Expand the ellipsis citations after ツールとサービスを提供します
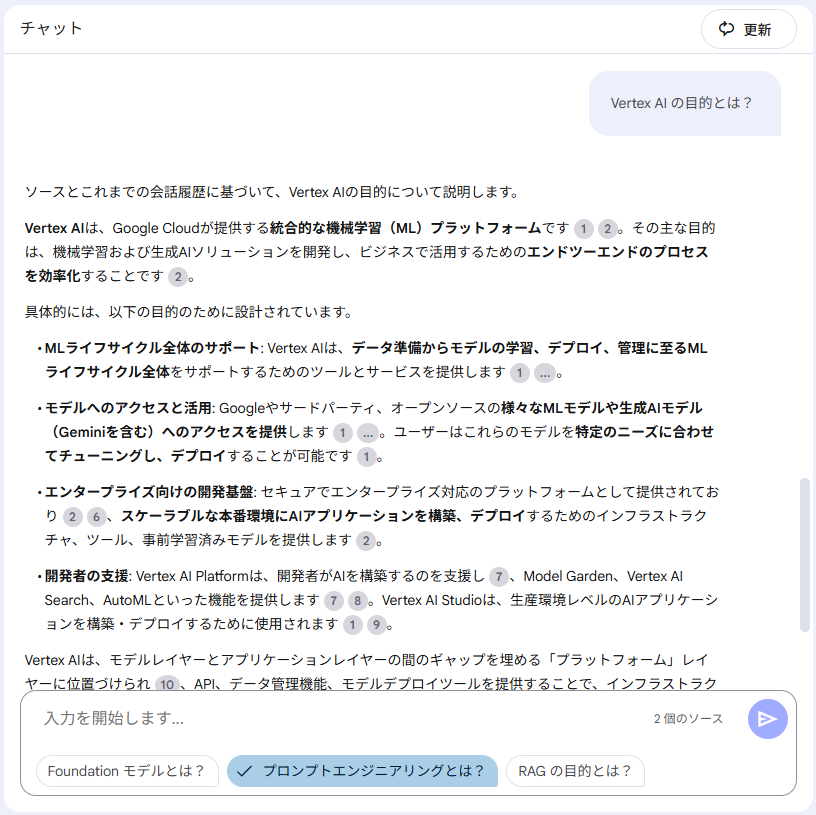Screen dimensions: 816x815 [544, 373]
